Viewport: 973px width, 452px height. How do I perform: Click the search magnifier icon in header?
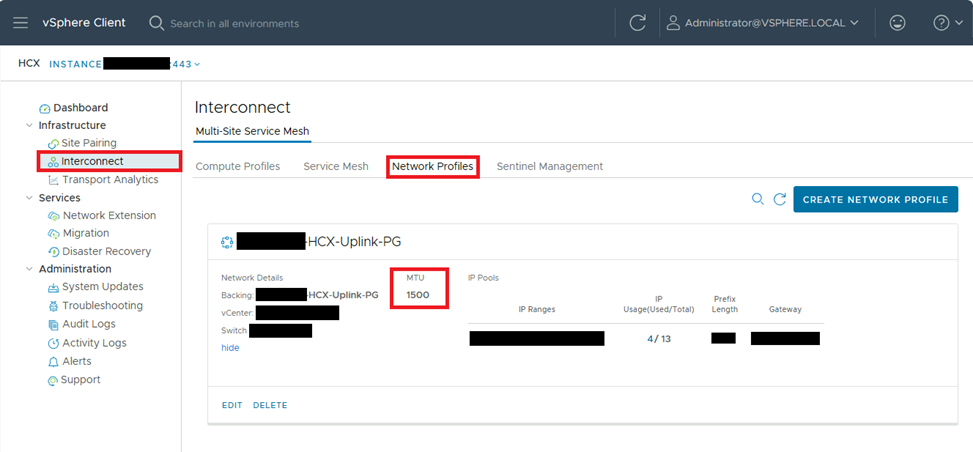(x=156, y=23)
